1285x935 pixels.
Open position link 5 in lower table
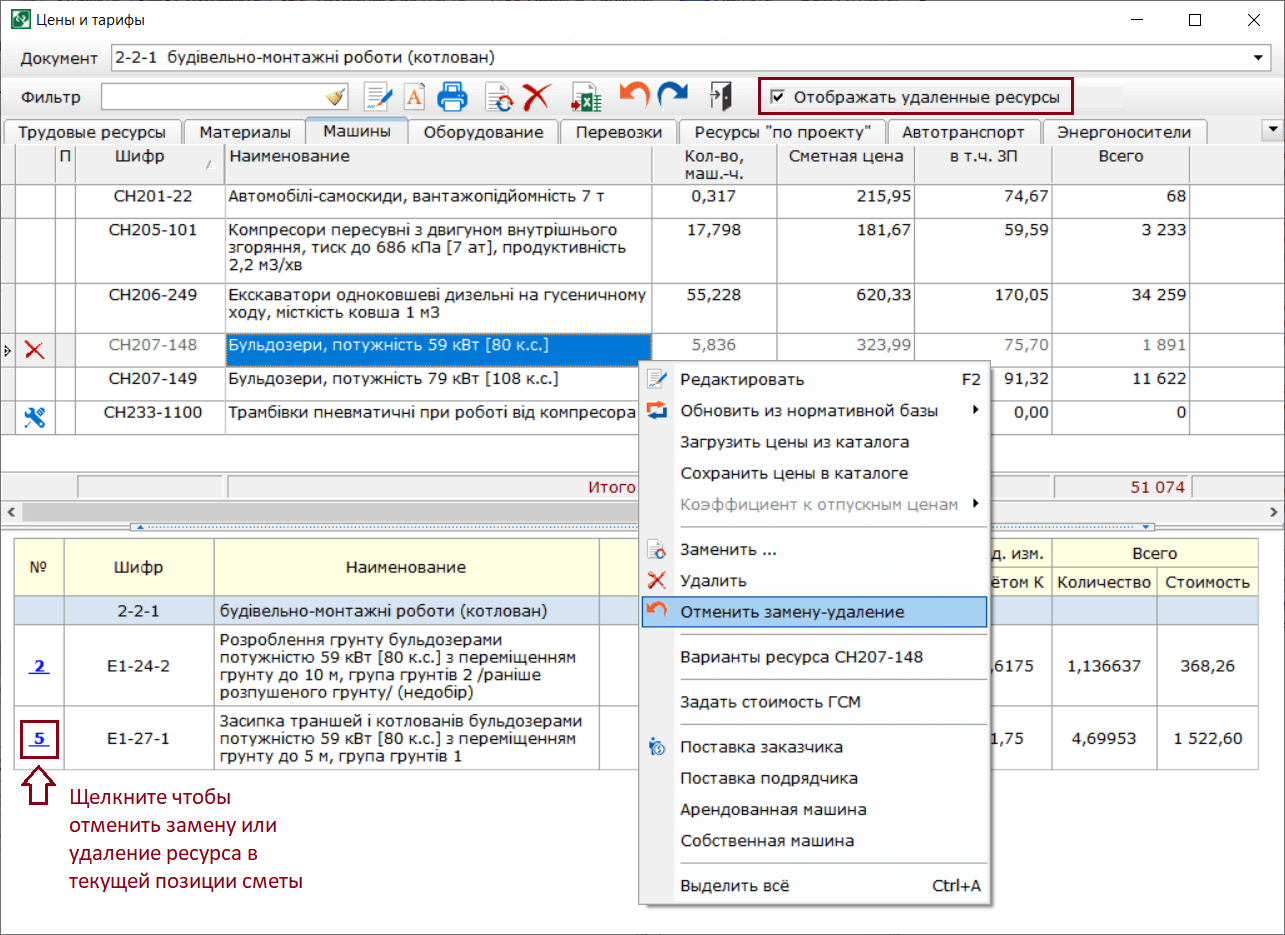click(40, 739)
